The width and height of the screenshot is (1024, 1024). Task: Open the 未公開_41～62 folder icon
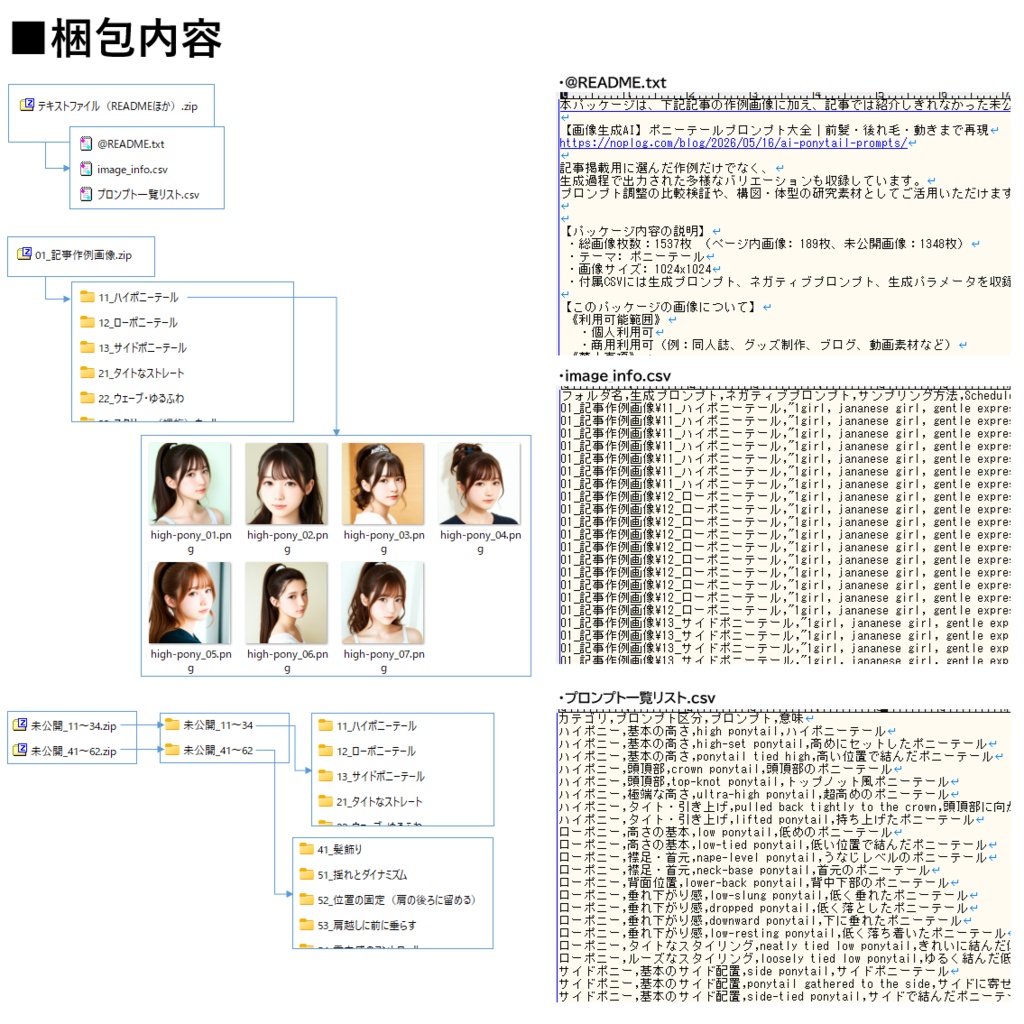(172, 749)
